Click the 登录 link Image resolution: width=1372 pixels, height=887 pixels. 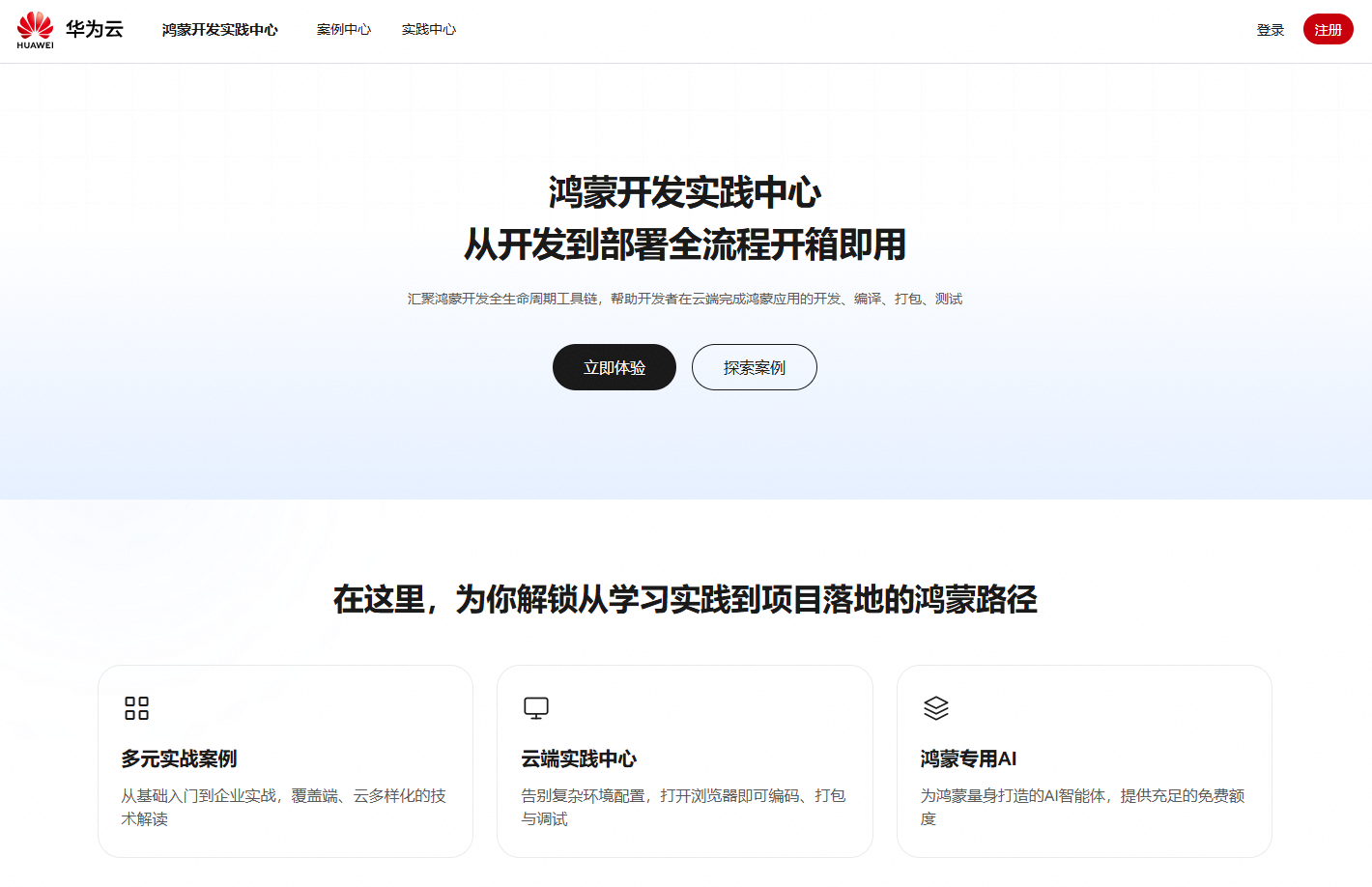1271,30
